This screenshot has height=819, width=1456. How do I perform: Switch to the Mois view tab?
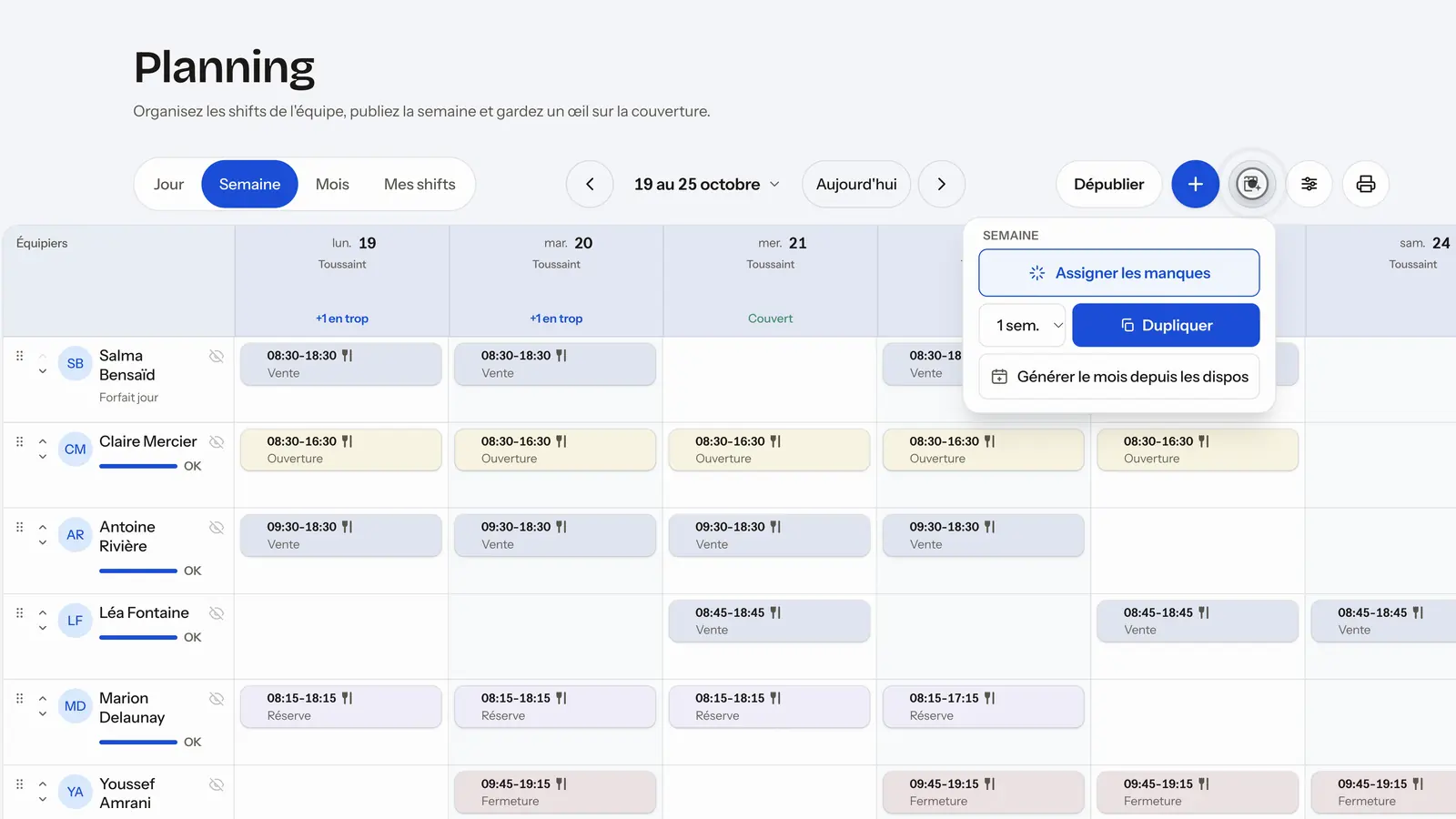click(x=332, y=184)
